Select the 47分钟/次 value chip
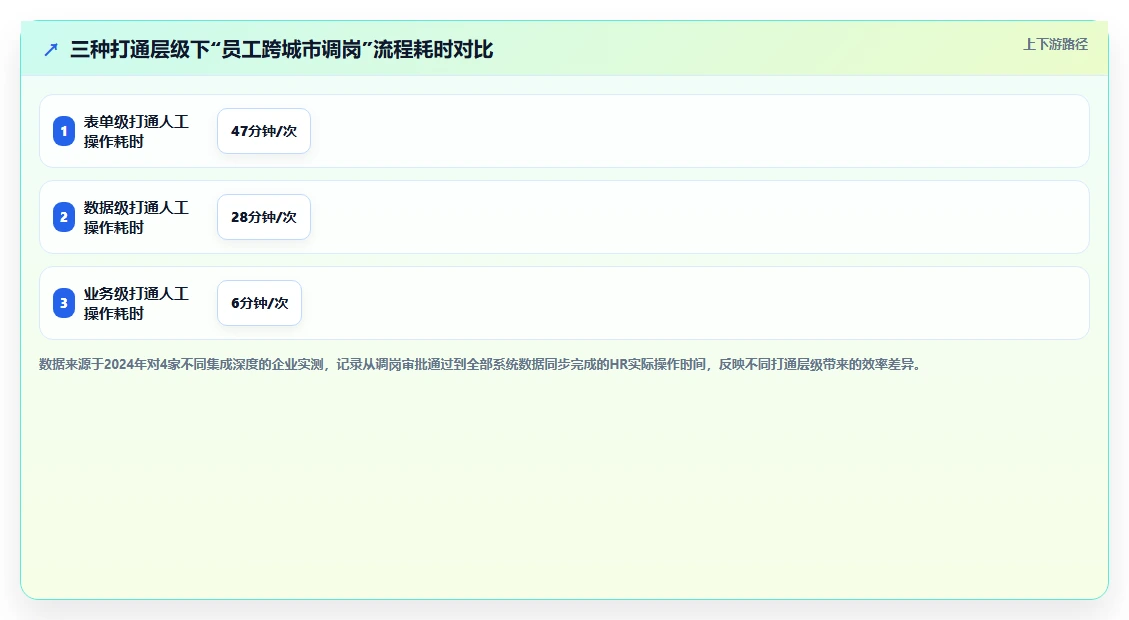 [x=264, y=131]
